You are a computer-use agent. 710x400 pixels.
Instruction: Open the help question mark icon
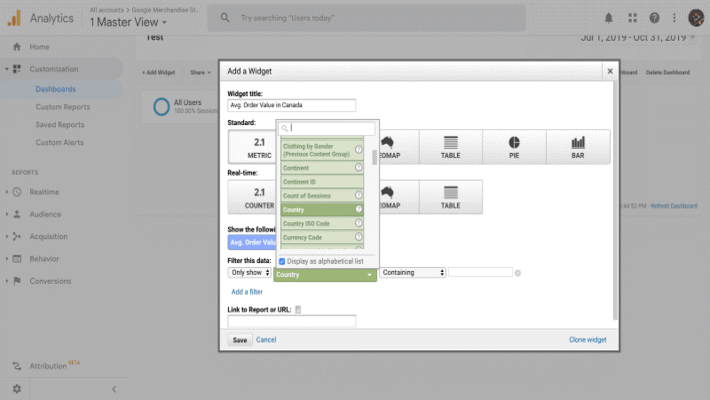click(654, 18)
